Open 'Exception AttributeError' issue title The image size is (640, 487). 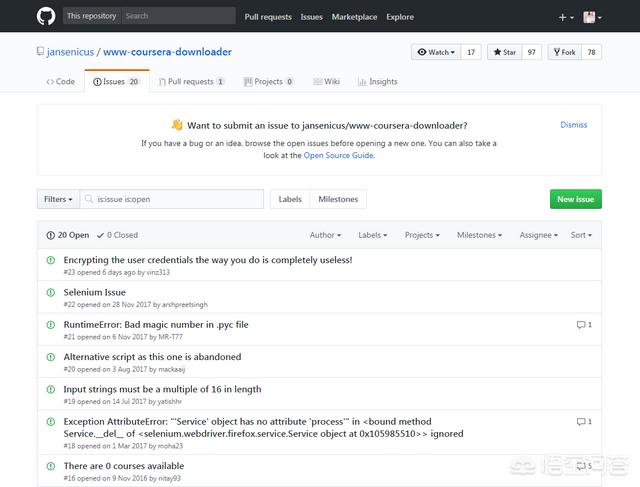(263, 427)
